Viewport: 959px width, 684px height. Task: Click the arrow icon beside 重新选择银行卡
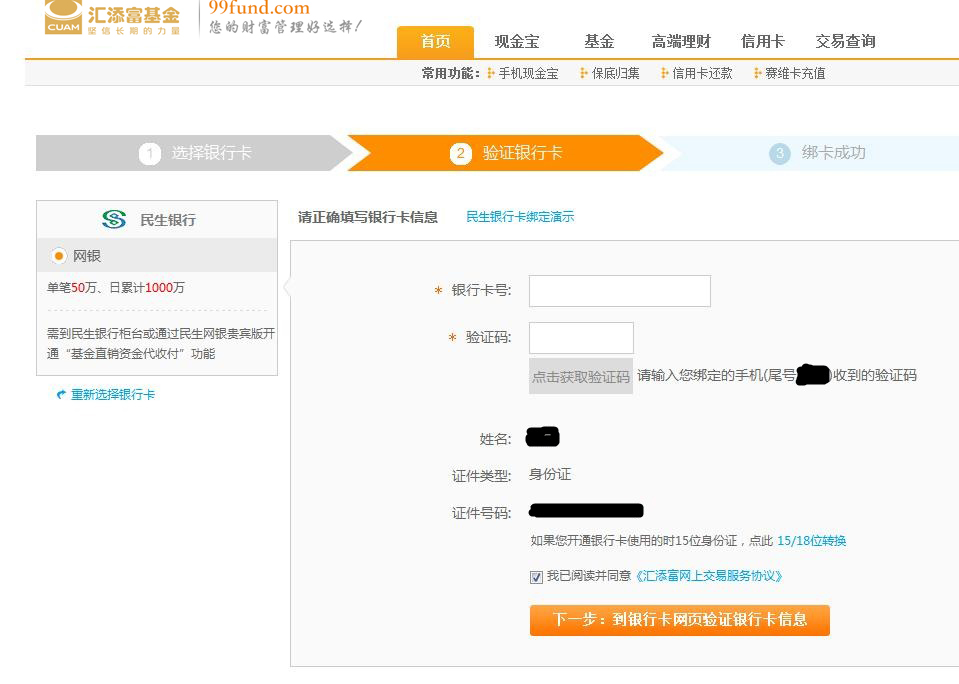[61, 395]
